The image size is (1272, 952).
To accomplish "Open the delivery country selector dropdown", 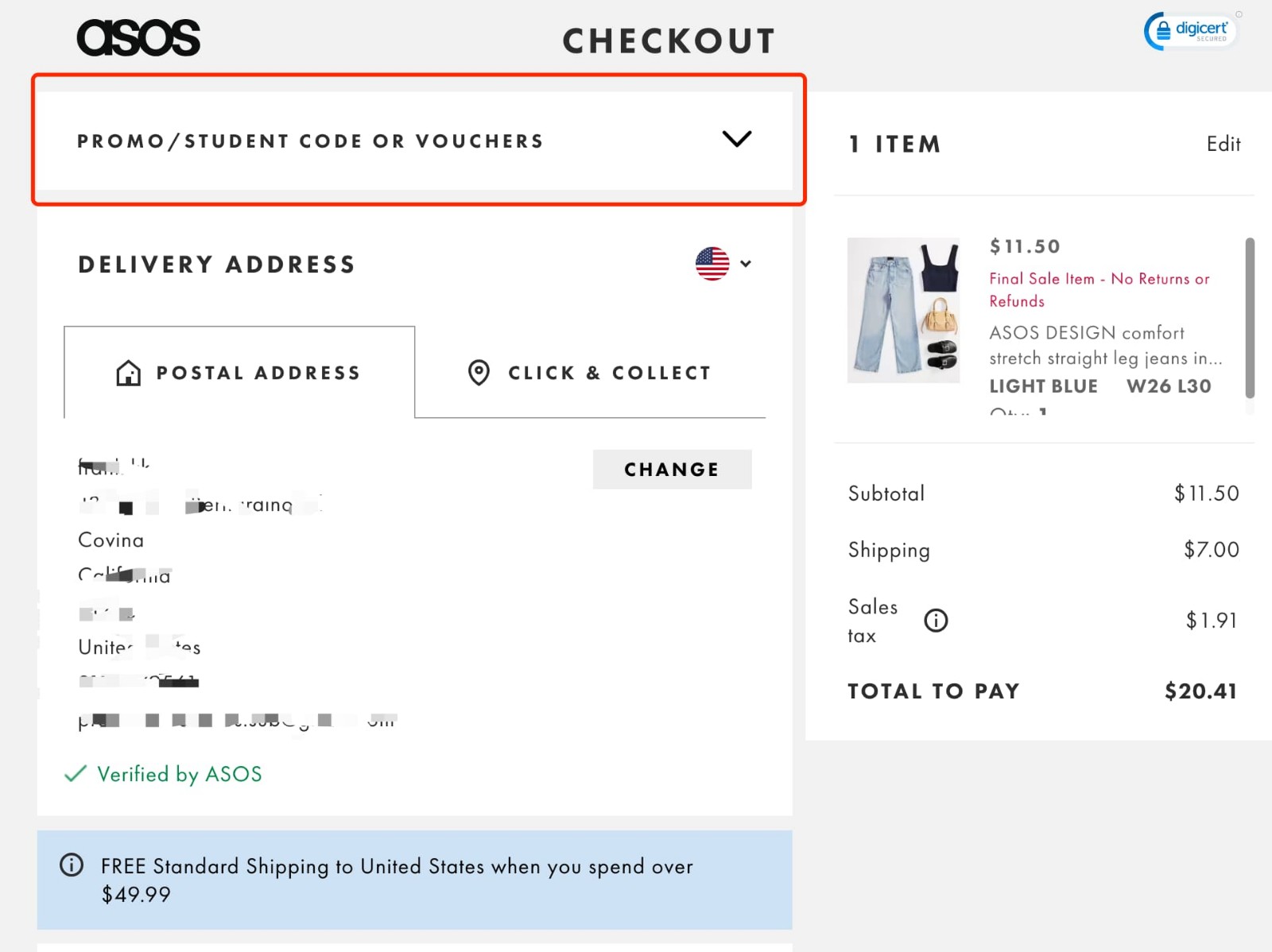I will 744,263.
